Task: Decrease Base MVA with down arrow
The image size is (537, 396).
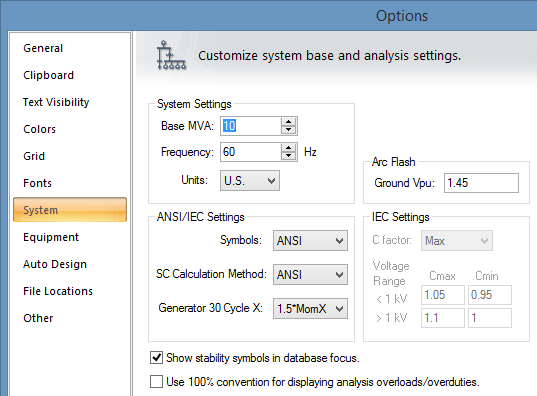Action: [x=288, y=130]
